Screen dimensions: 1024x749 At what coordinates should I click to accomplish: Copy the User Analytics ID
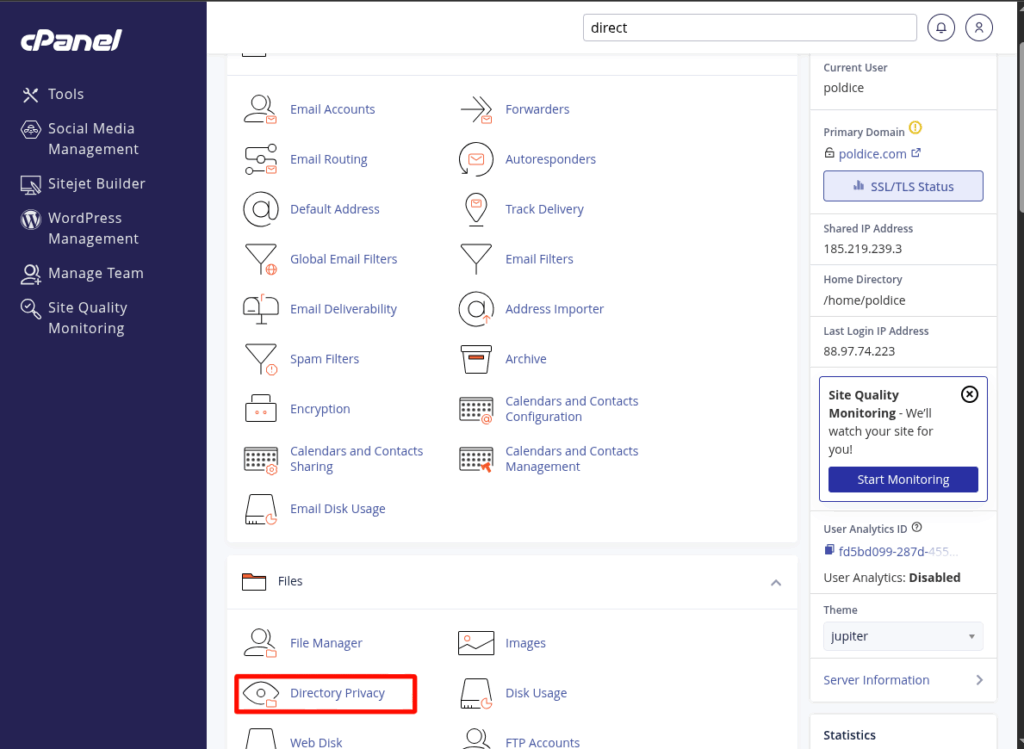pyautogui.click(x=830, y=551)
